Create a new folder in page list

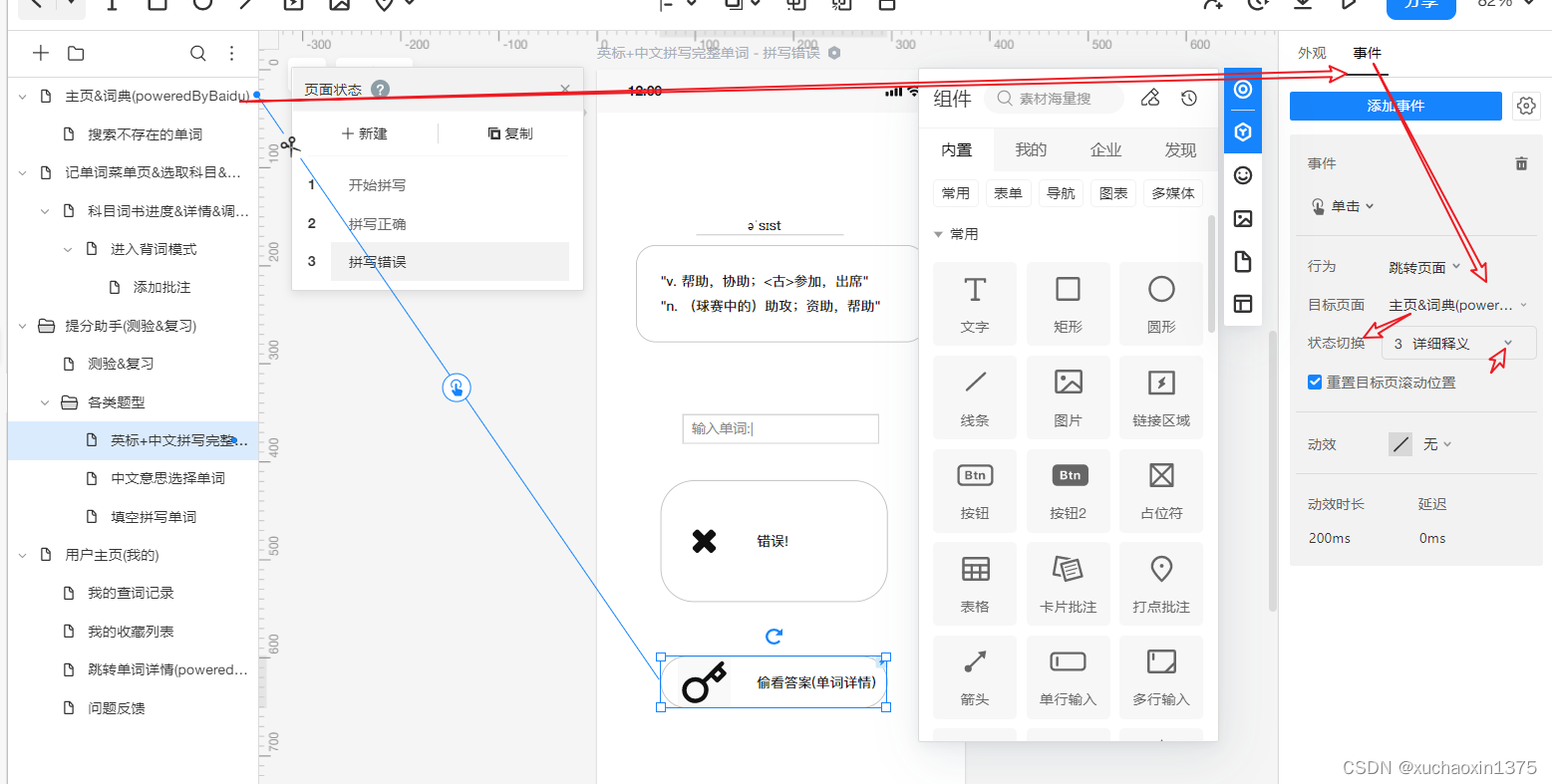click(x=76, y=53)
